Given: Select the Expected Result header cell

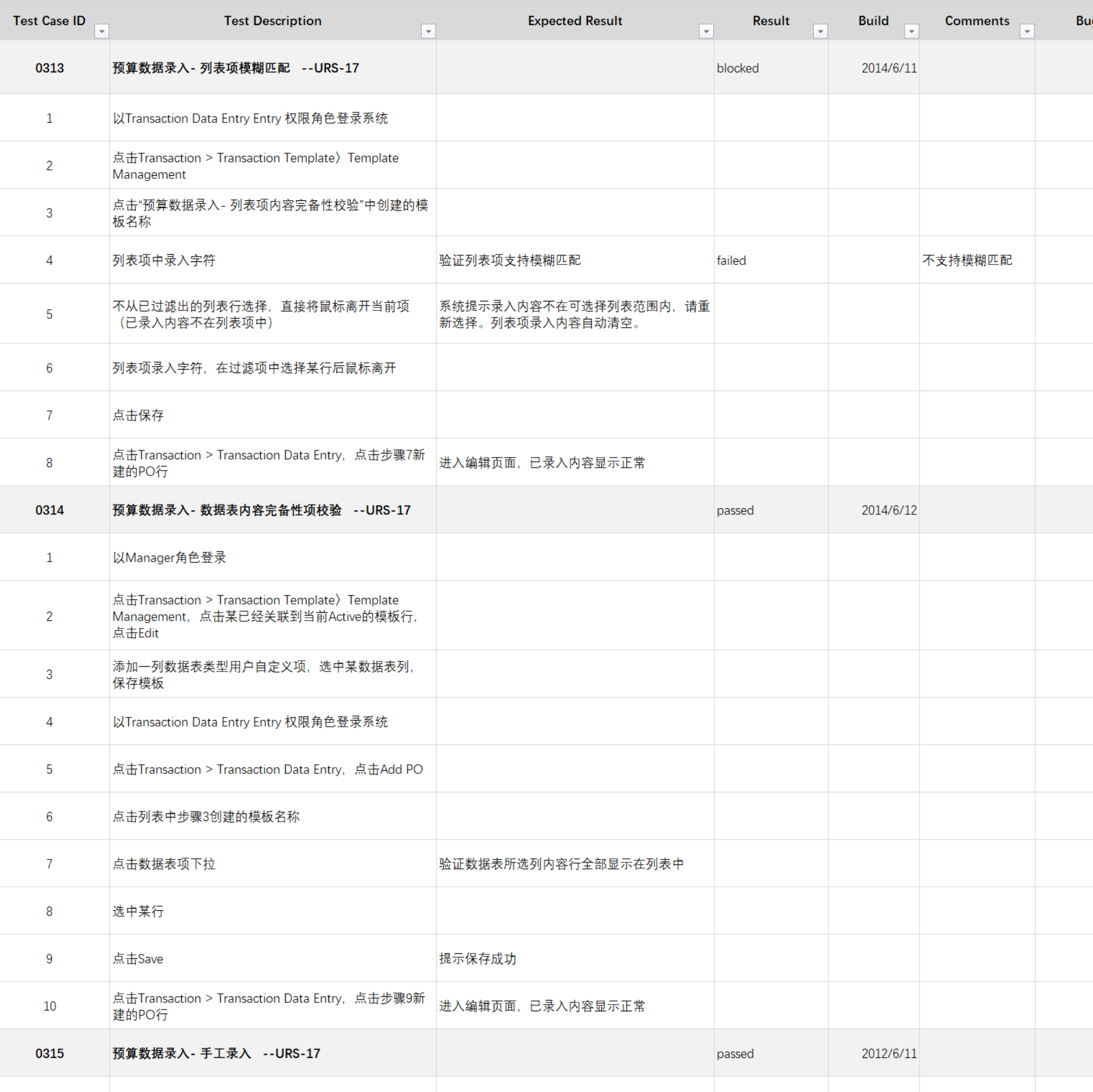Looking at the screenshot, I should 575,20.
